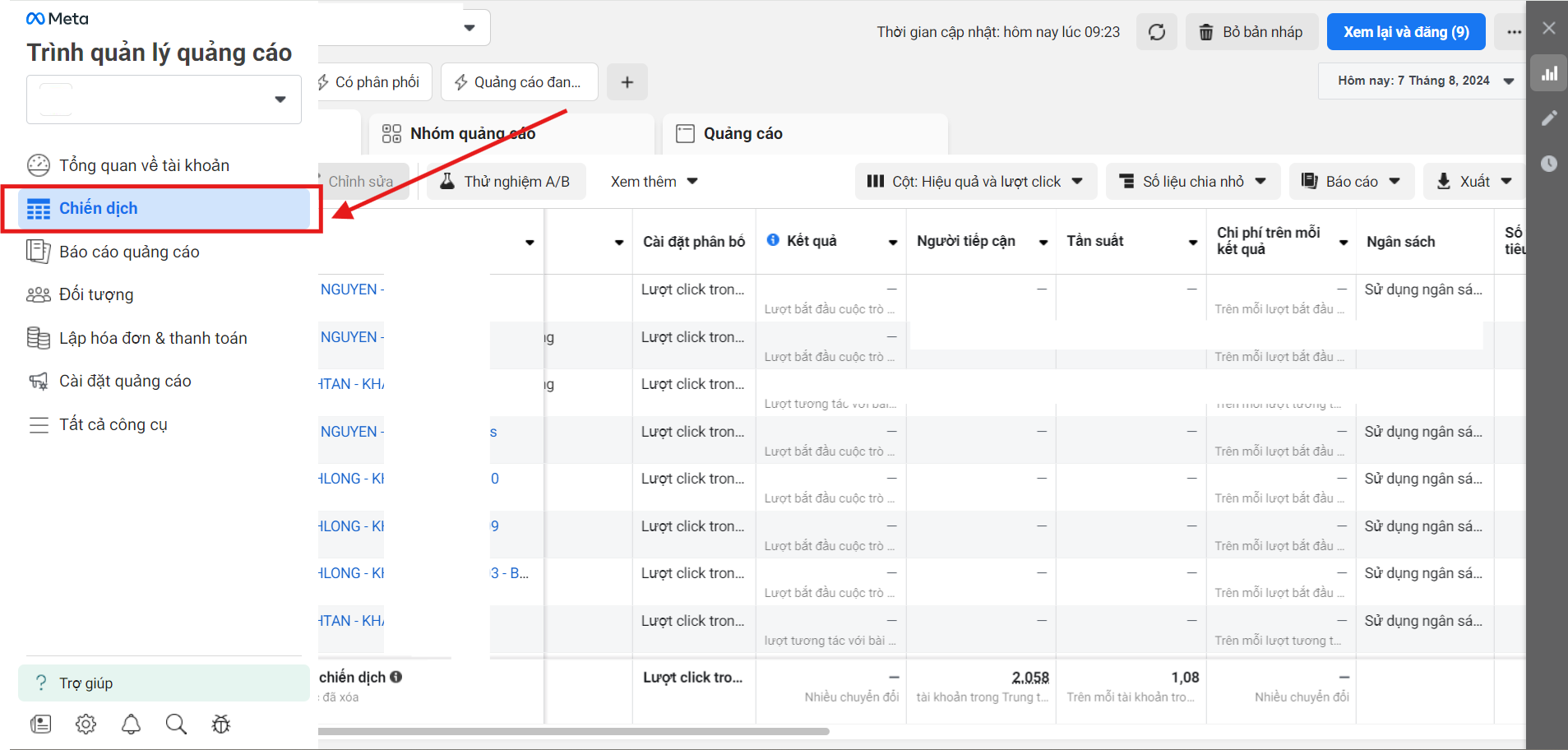Go to Đối tượng audiences

tap(80, 294)
